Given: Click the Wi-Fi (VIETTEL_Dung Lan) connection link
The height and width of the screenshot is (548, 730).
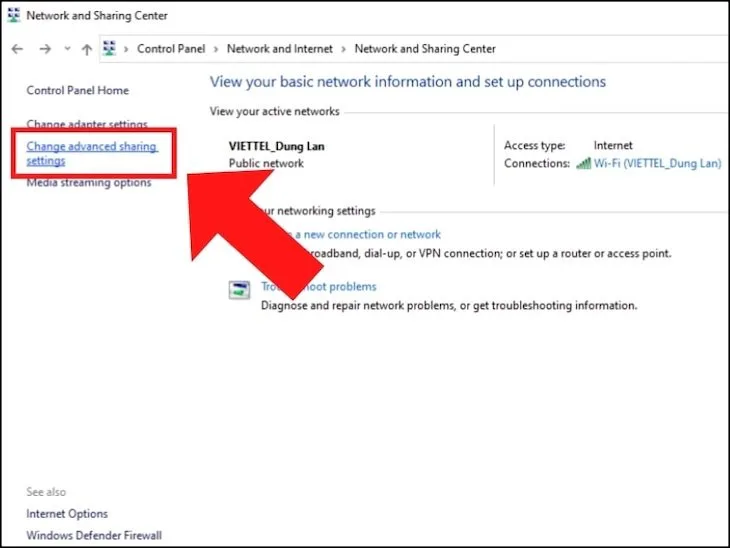Looking at the screenshot, I should click(x=657, y=163).
